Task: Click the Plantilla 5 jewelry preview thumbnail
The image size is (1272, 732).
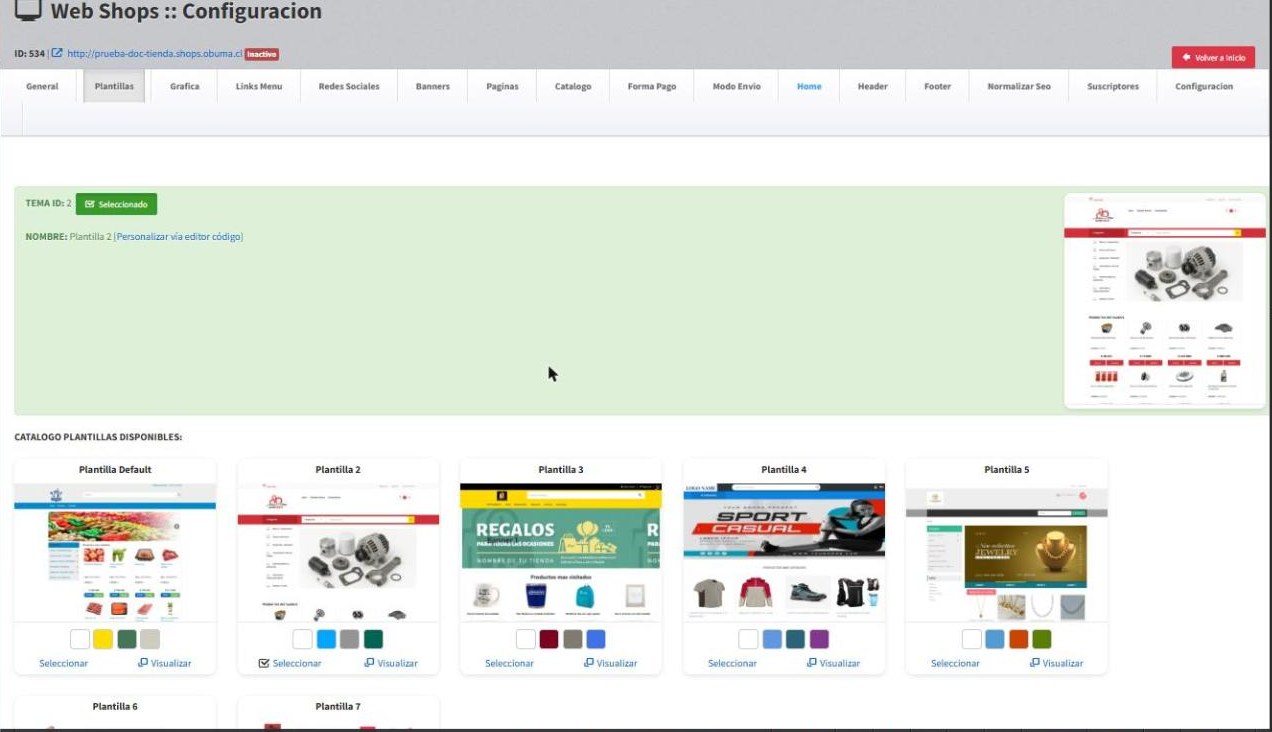Action: coord(1007,551)
